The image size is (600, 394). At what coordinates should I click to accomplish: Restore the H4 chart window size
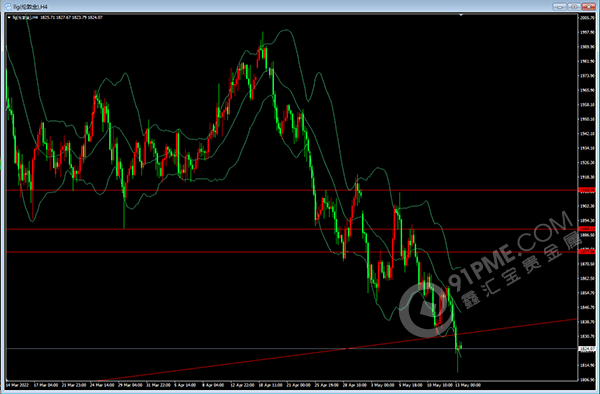click(x=574, y=7)
